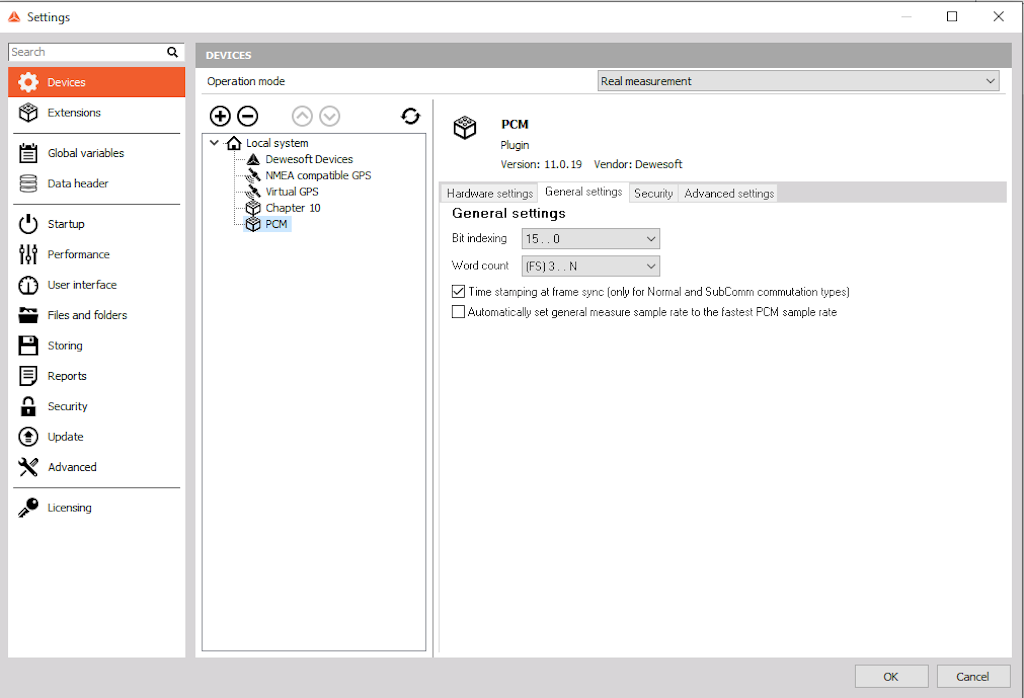The image size is (1024, 698).
Task: Click the move up arrow icon
Action: pyautogui.click(x=302, y=116)
